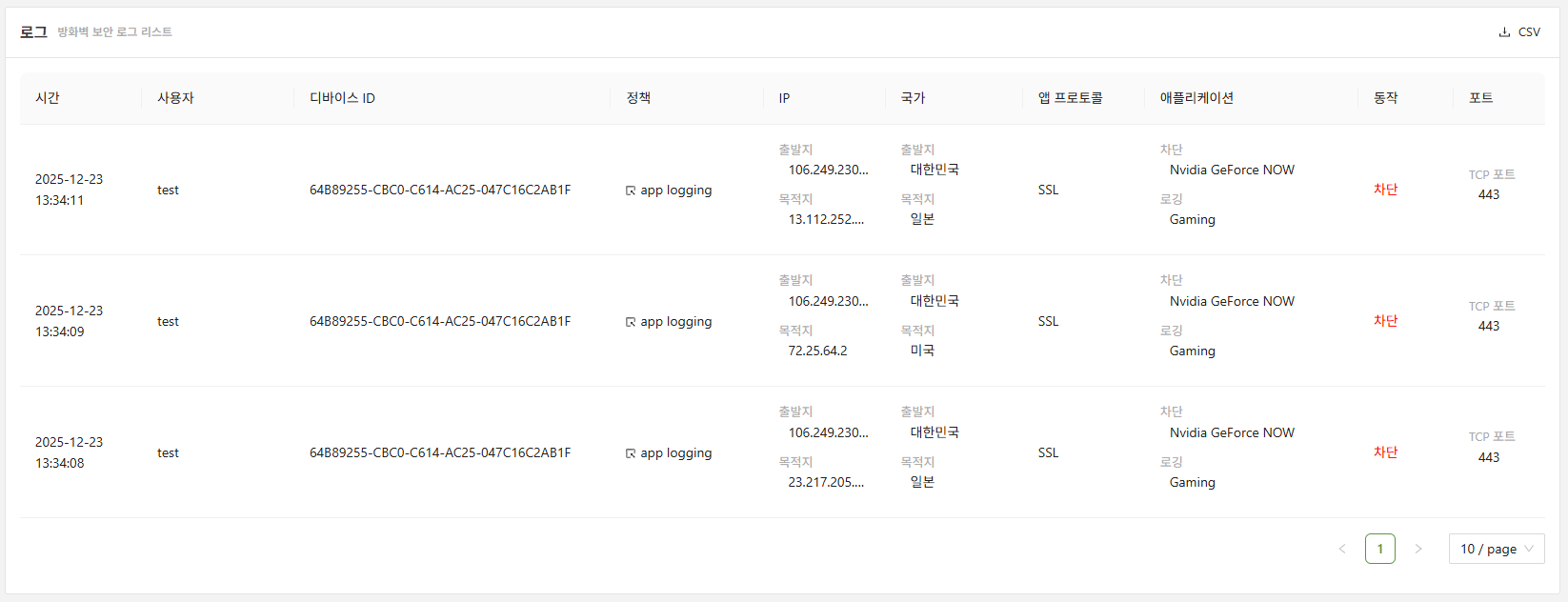Open policy link icon in 13:34:09 row

[x=631, y=322]
